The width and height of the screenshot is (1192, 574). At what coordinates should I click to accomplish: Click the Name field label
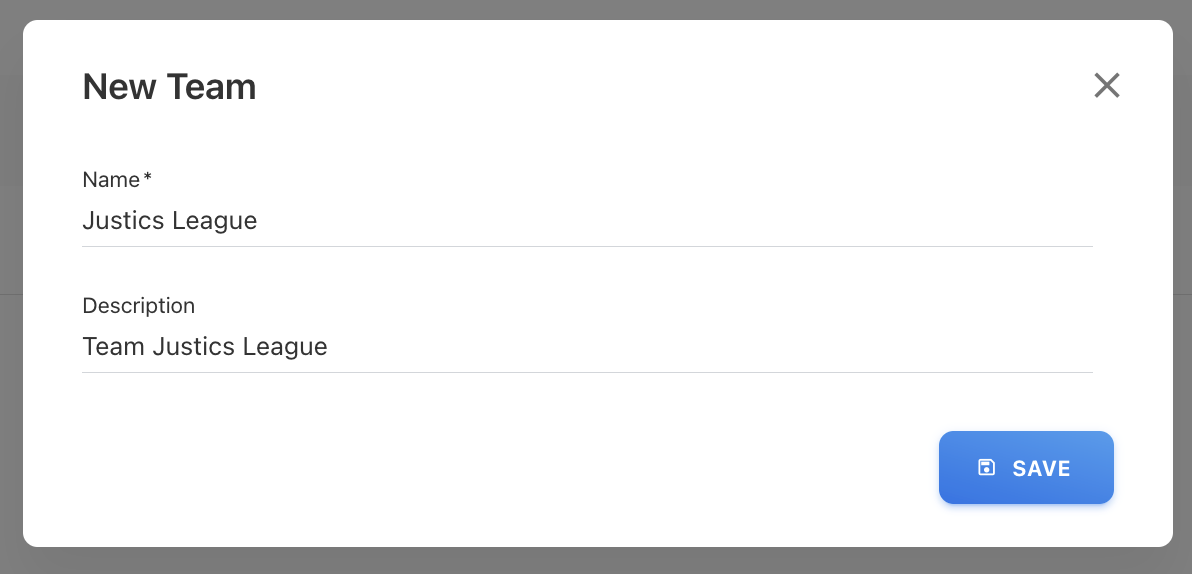click(111, 180)
